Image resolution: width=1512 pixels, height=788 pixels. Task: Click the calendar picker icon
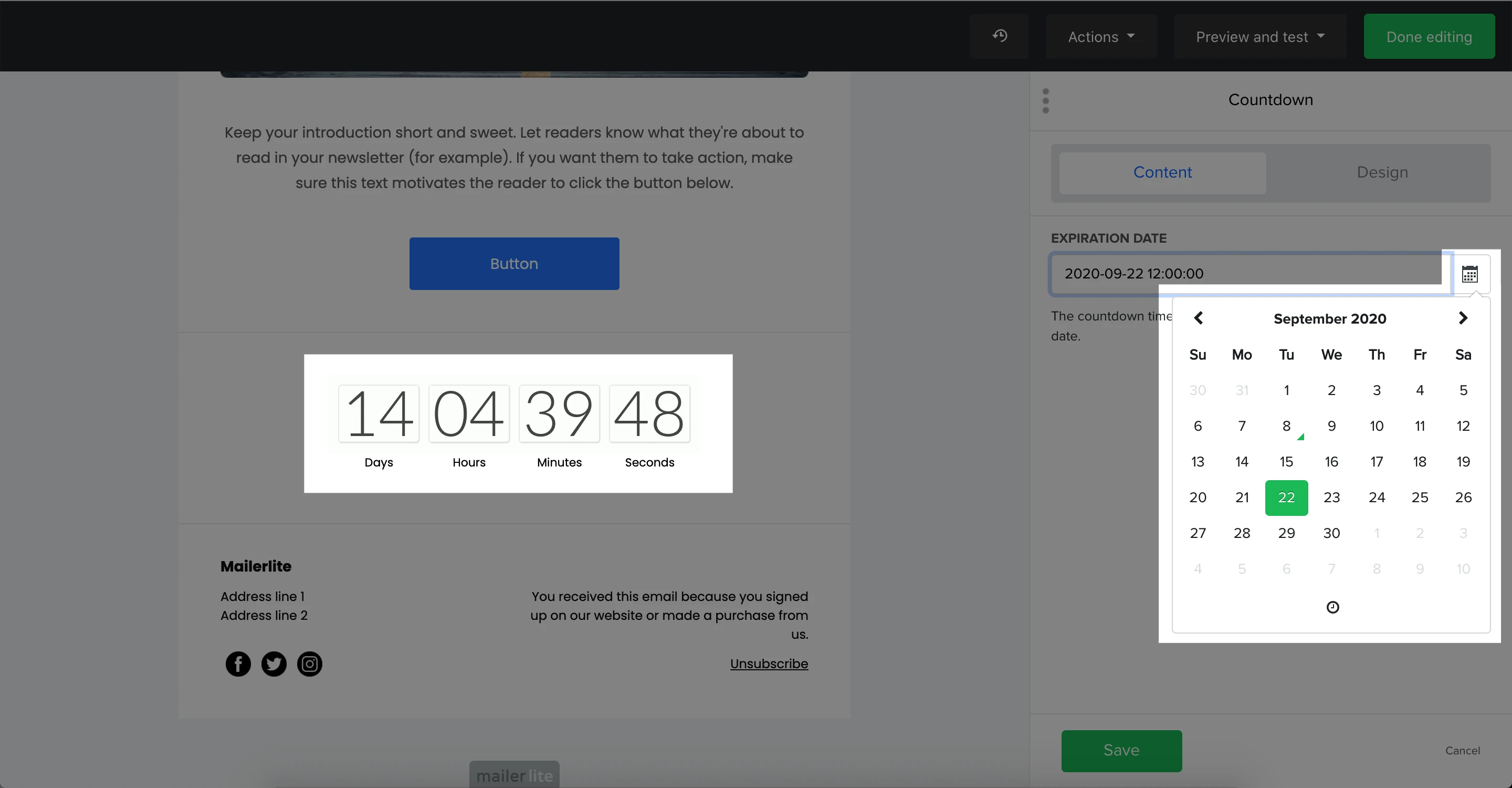point(1470,274)
